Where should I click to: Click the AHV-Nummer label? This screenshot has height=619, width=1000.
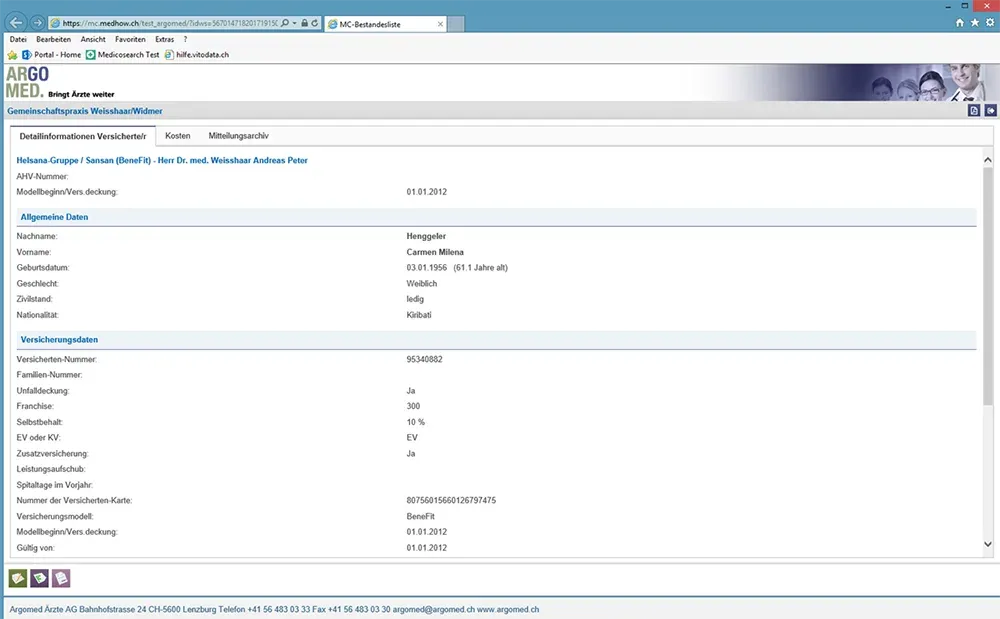click(x=42, y=177)
